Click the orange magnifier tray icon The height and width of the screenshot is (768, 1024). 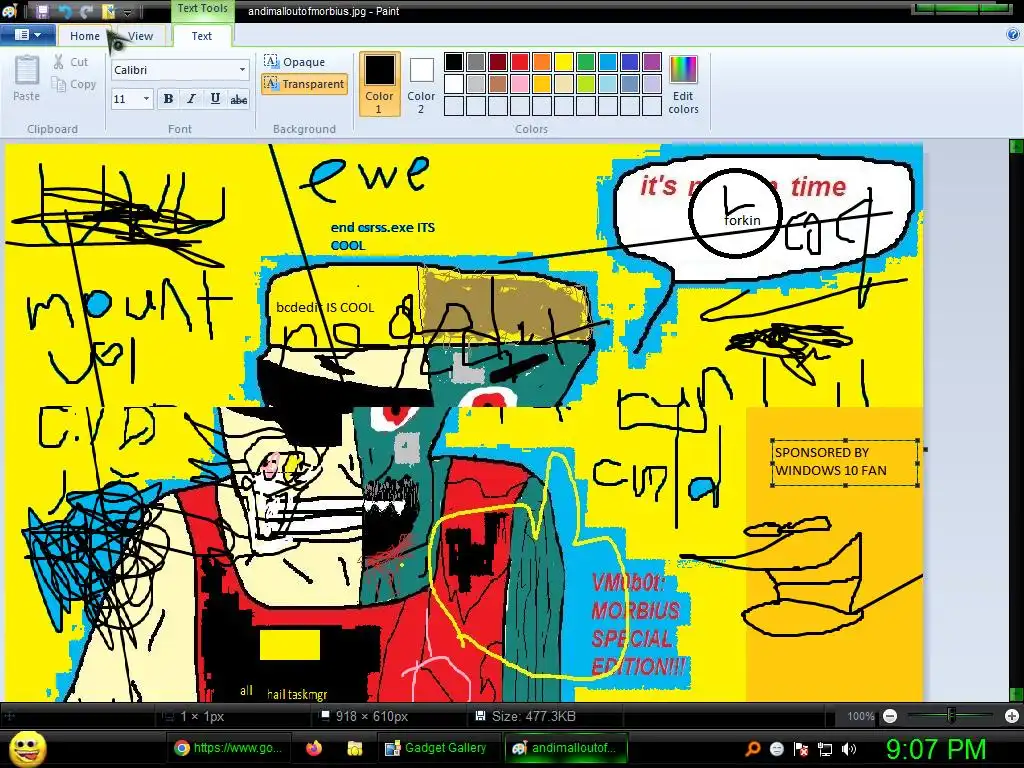tap(753, 749)
